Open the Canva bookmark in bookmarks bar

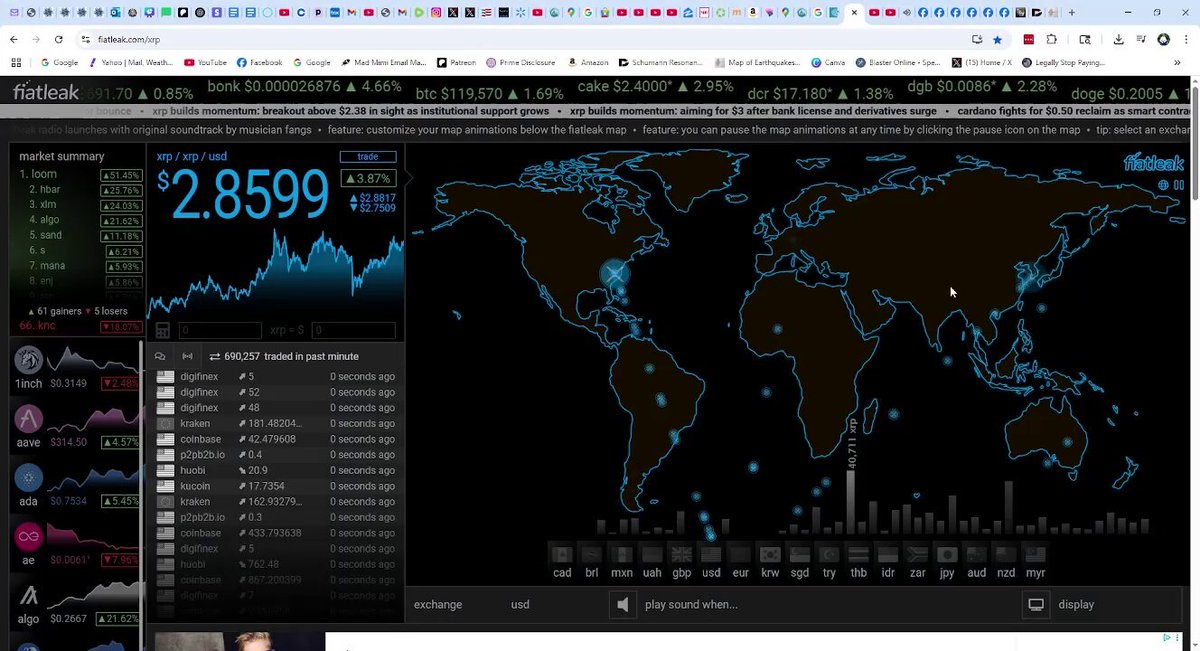point(828,62)
